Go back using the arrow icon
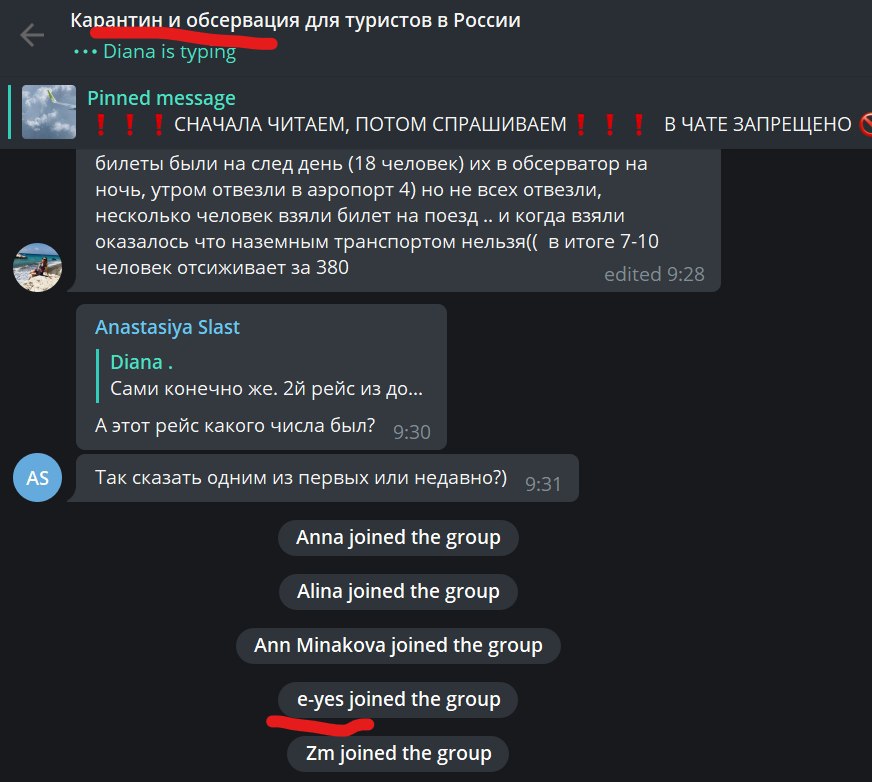Screen dimensions: 872x782 tap(32, 35)
